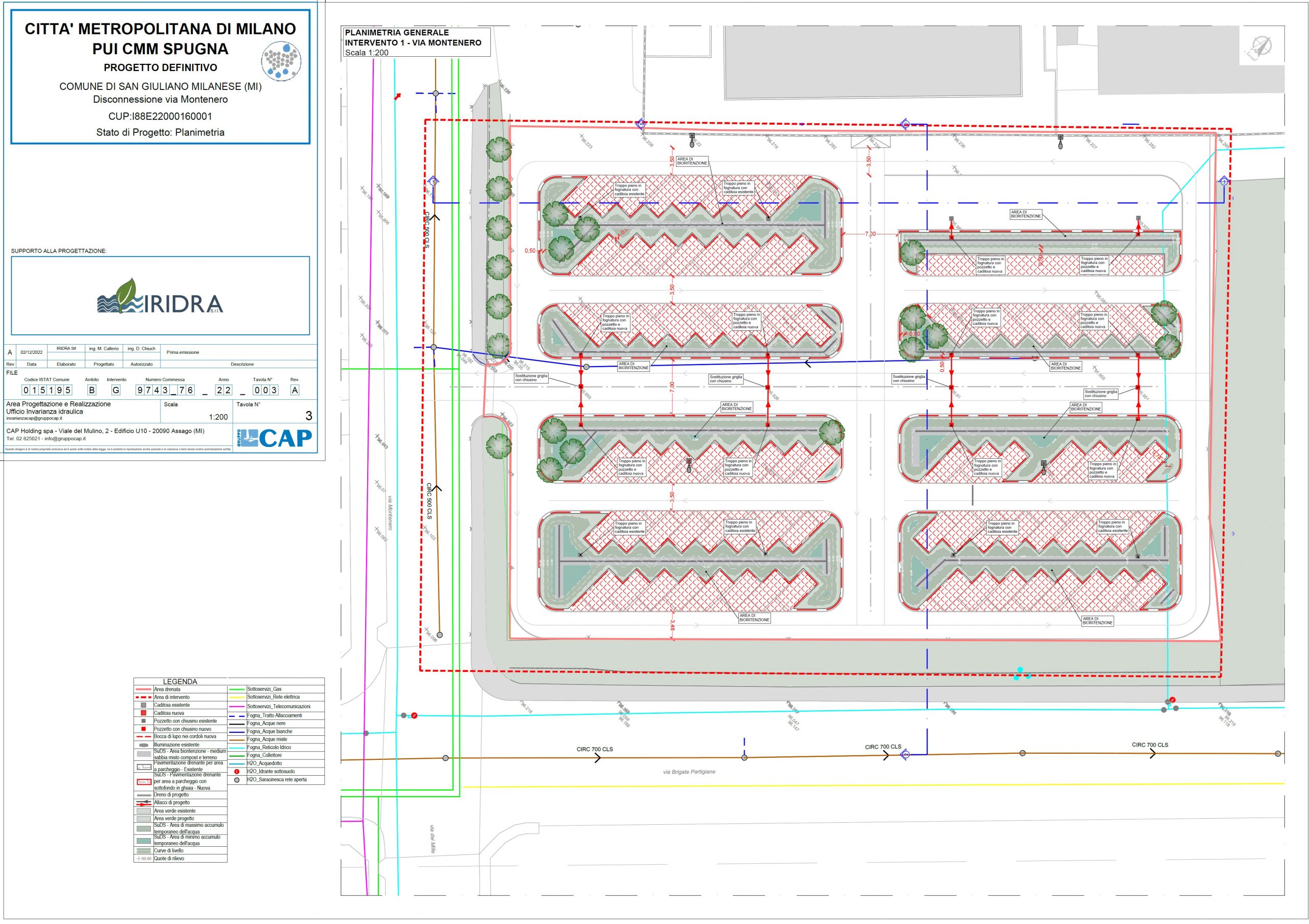This screenshot has height=924, width=1309.
Task: Click the 'Fogna_Collettore' legend entry
Action: coord(264,755)
